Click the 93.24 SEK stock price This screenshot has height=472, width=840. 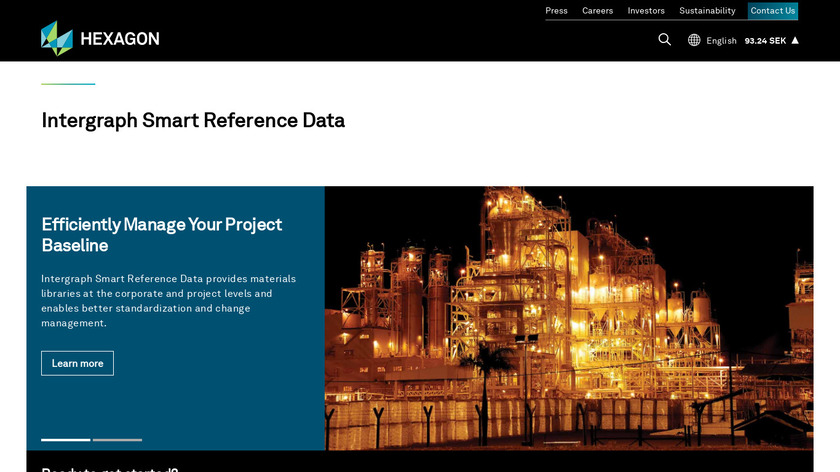pyautogui.click(x=765, y=41)
